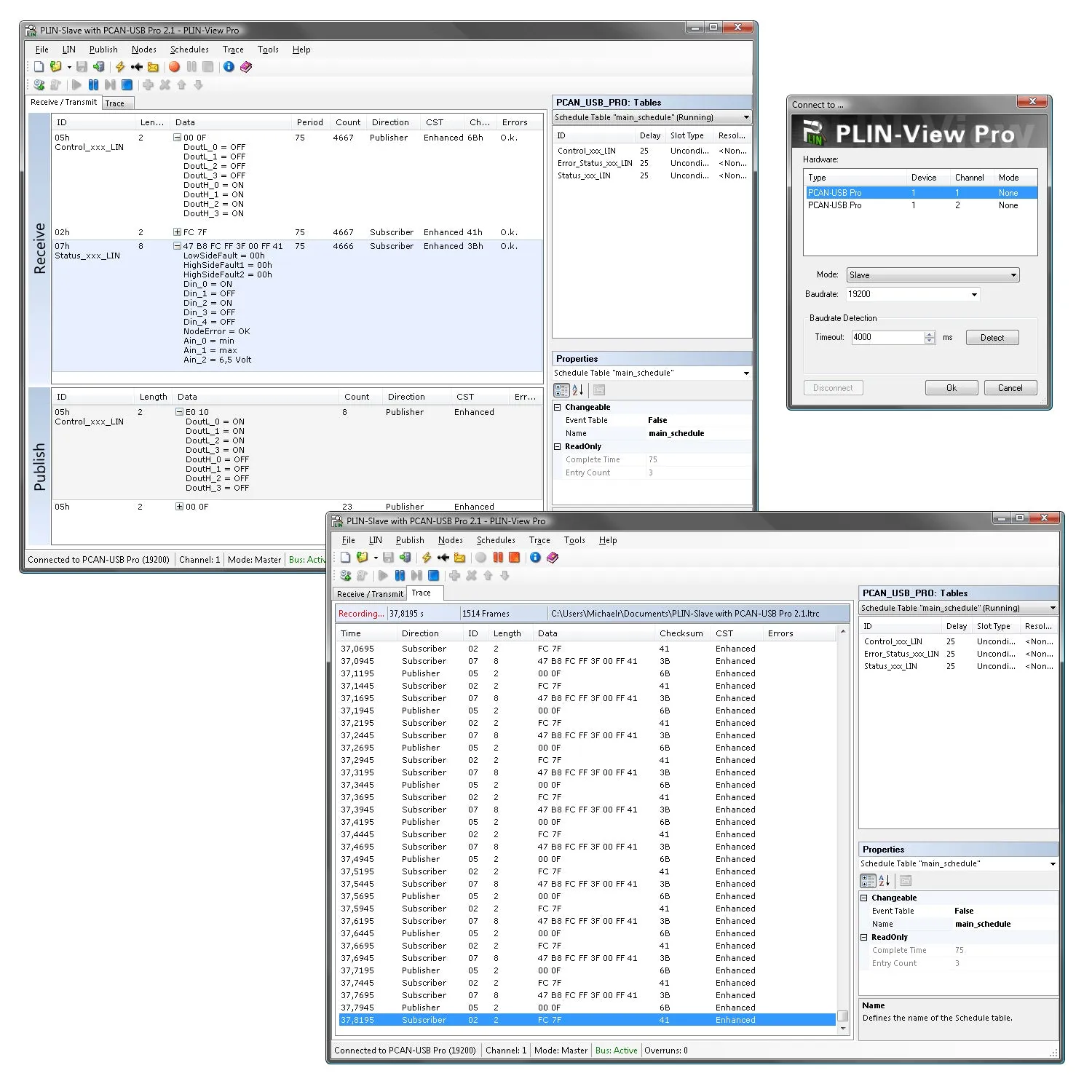Image resolution: width=1092 pixels, height=1092 pixels.
Task: Click lightning Connect icon in upper window toolbar
Action: [120, 67]
